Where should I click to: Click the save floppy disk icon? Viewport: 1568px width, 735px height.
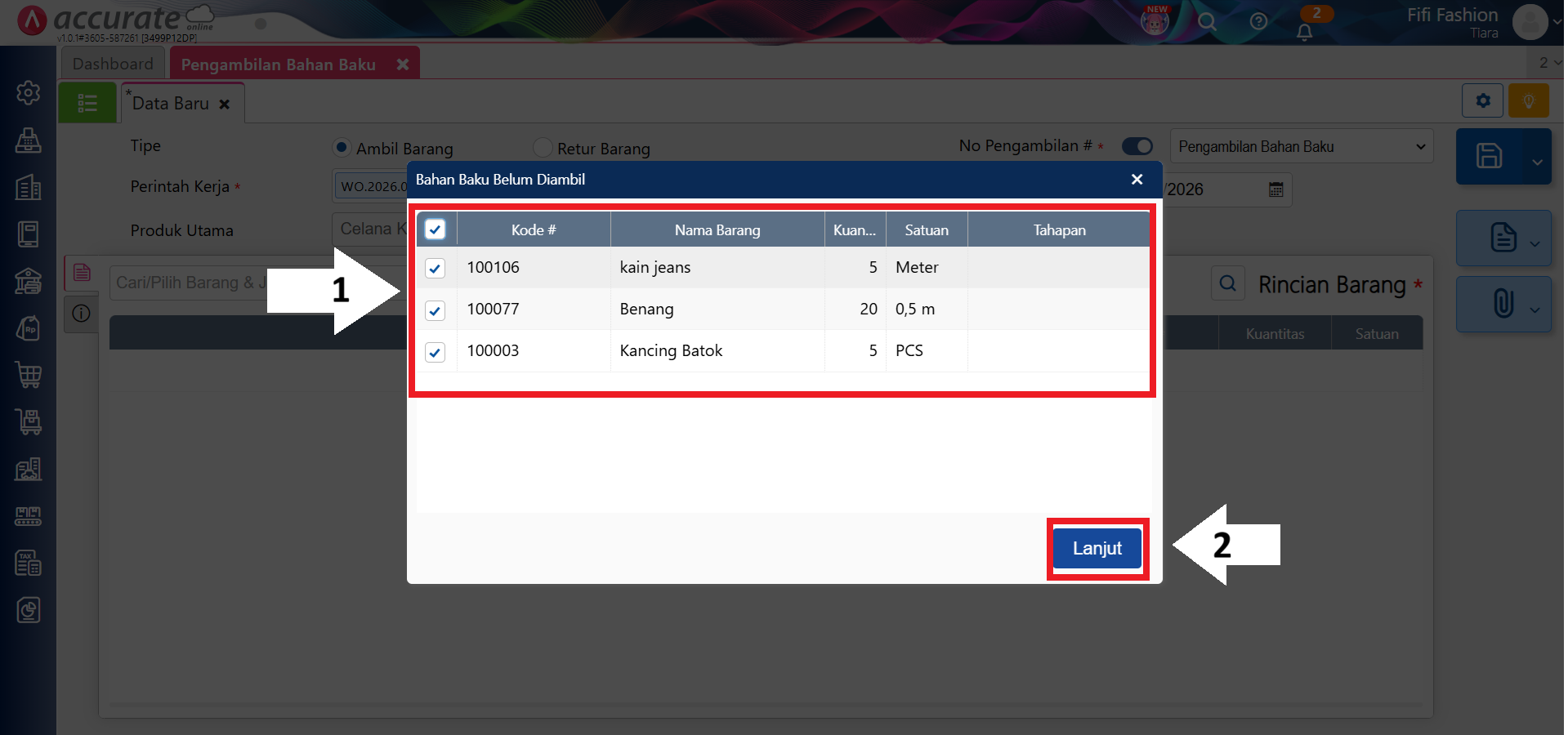pos(1489,156)
